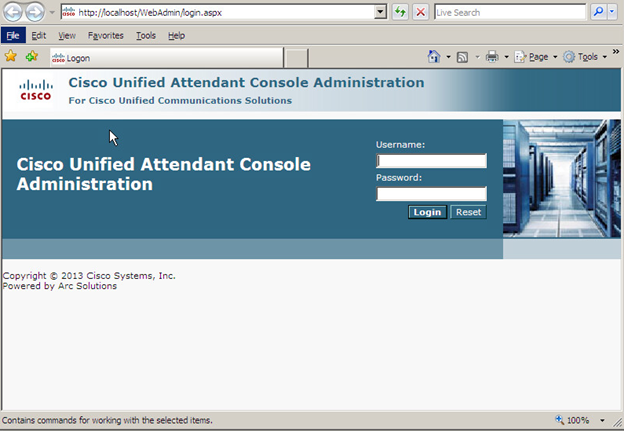Click Add to Favorites star-plus icon
This screenshot has height=432, width=624.
[32, 56]
